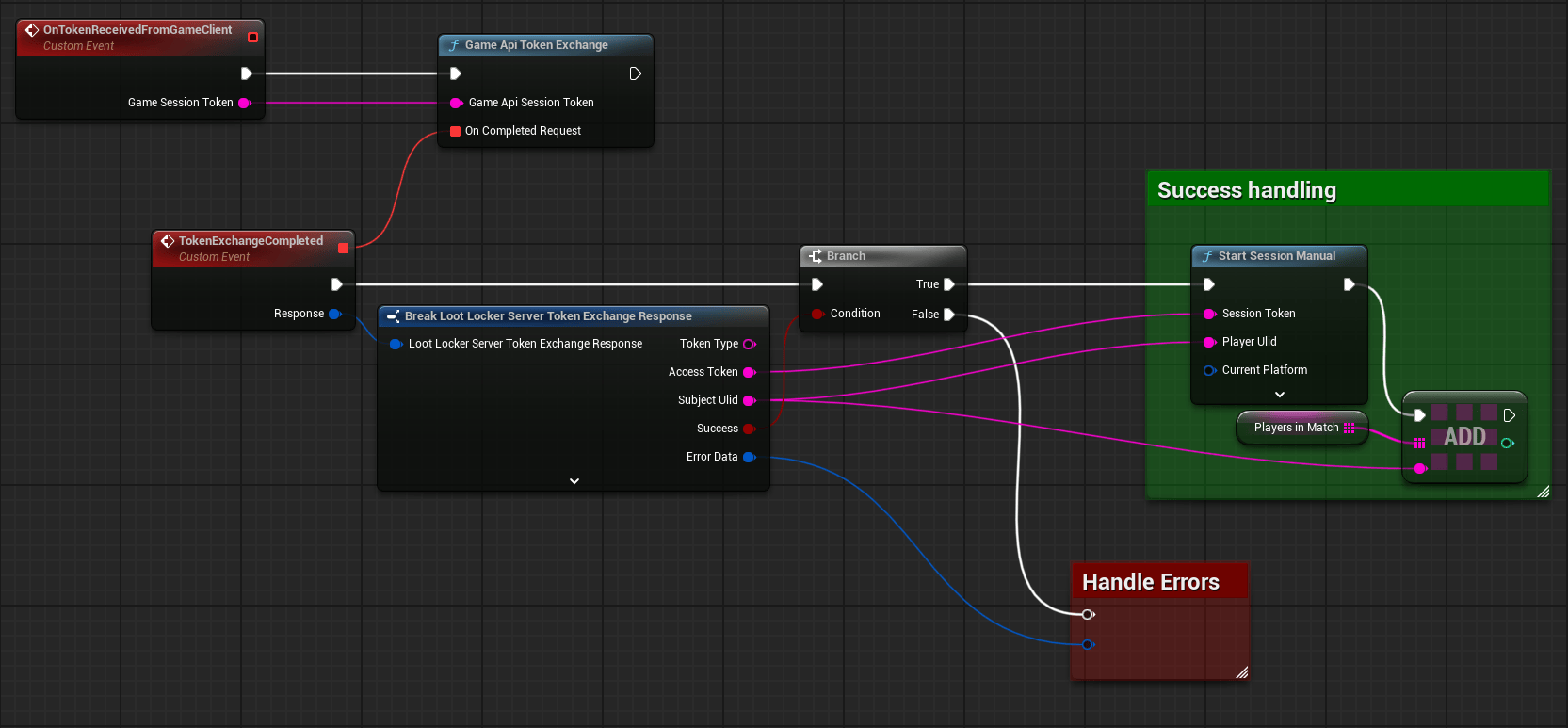Click the Error Data blue output pin
The image size is (1568, 728).
coord(750,457)
